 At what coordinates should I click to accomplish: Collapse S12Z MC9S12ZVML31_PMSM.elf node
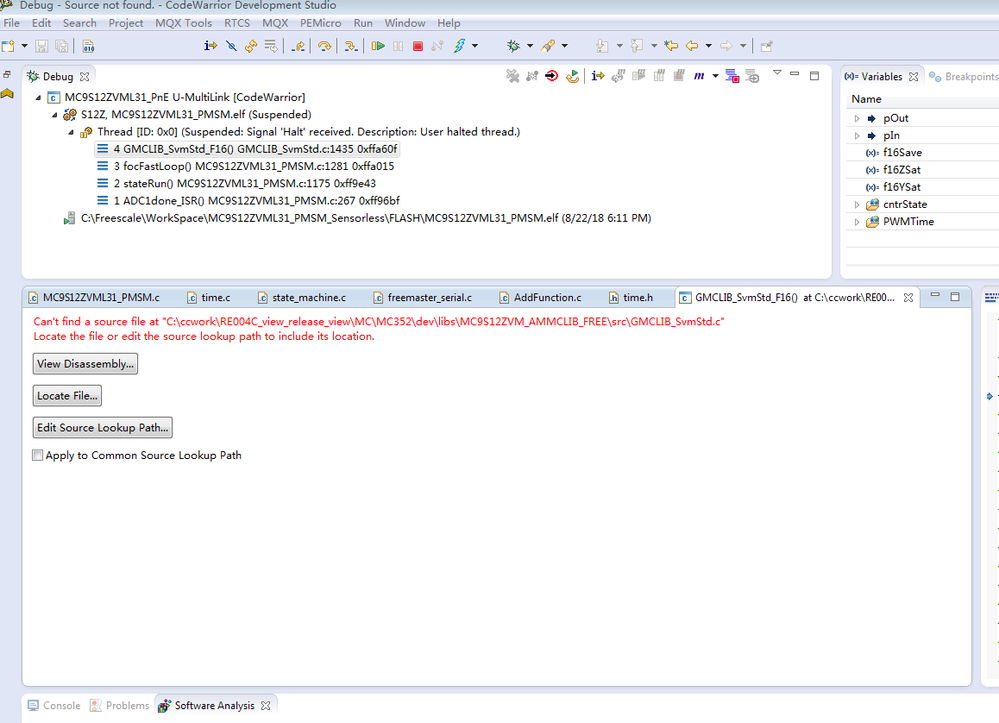pos(55,115)
